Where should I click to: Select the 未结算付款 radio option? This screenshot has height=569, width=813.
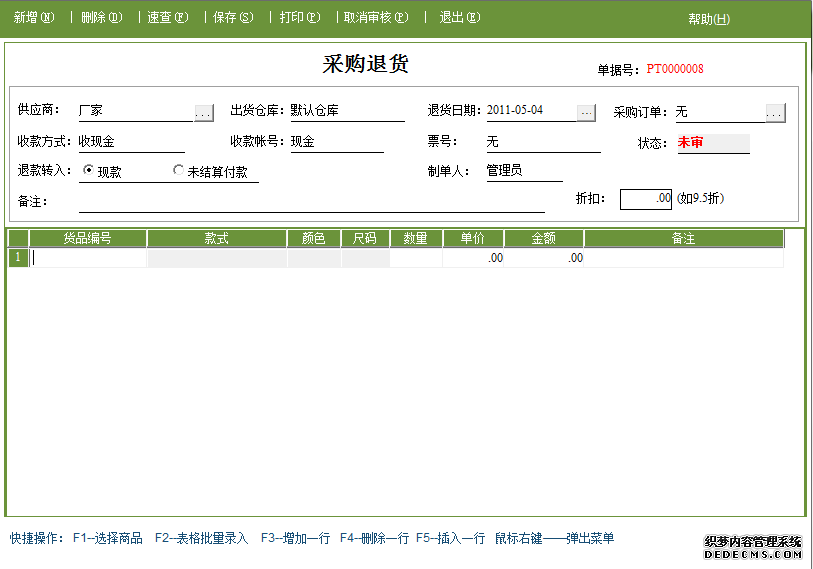[179, 171]
